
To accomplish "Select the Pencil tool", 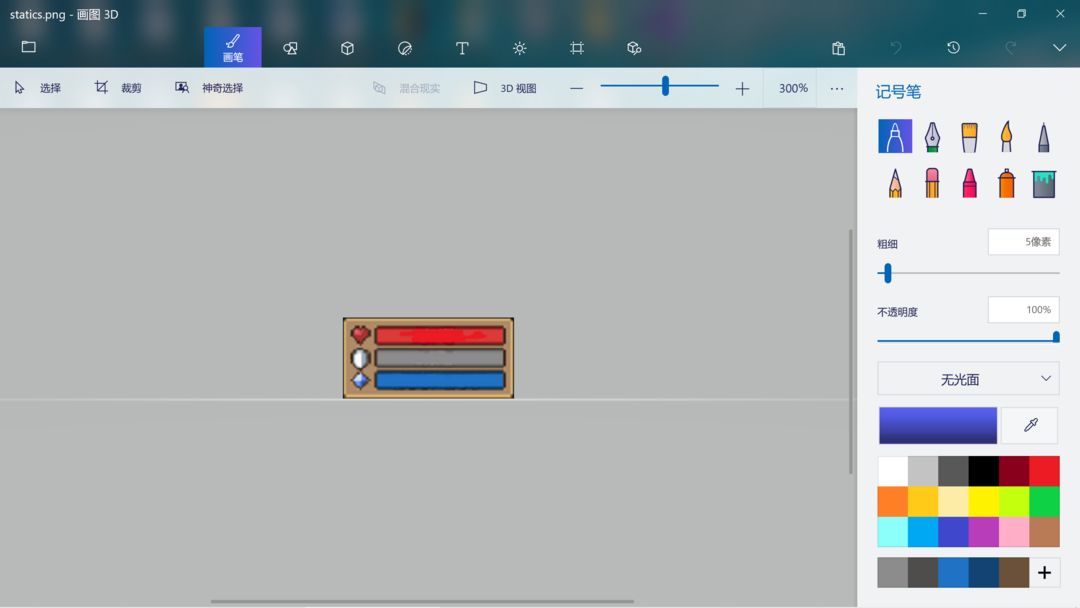I will [895, 183].
